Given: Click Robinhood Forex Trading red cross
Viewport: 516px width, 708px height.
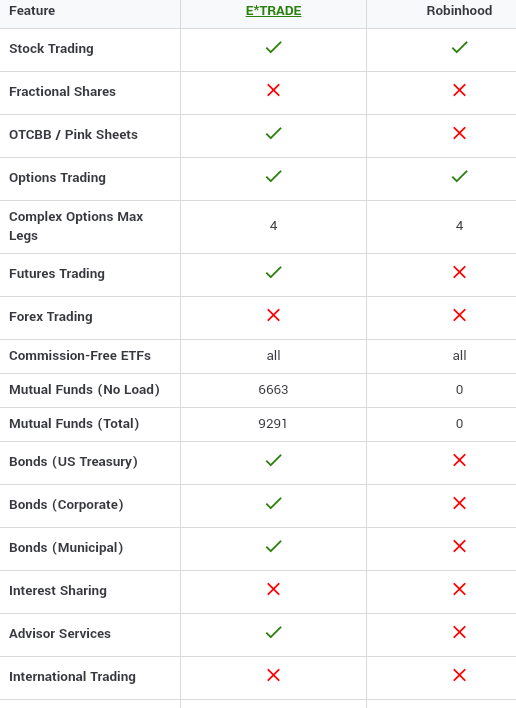Looking at the screenshot, I should click(x=459, y=315).
